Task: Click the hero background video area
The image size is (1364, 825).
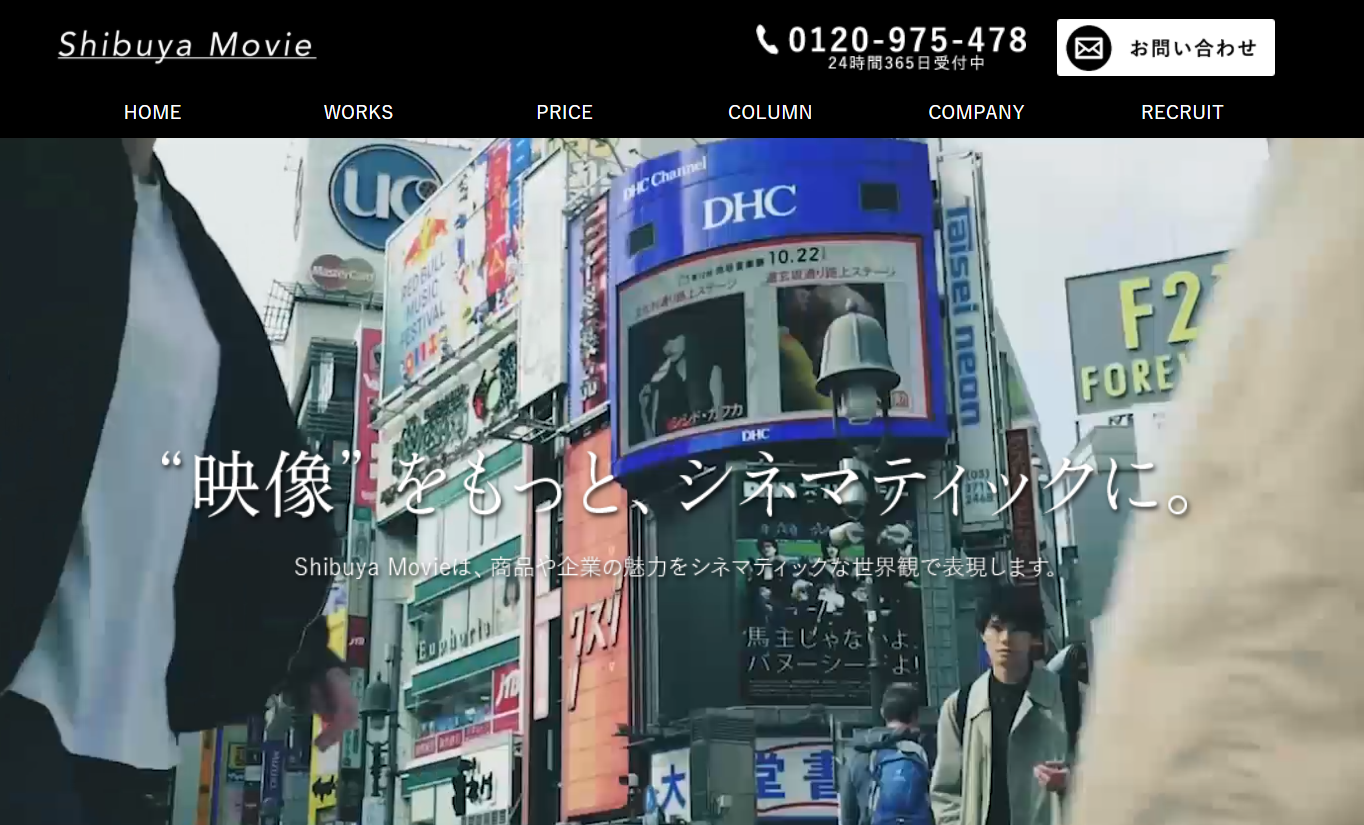Action: click(x=680, y=700)
